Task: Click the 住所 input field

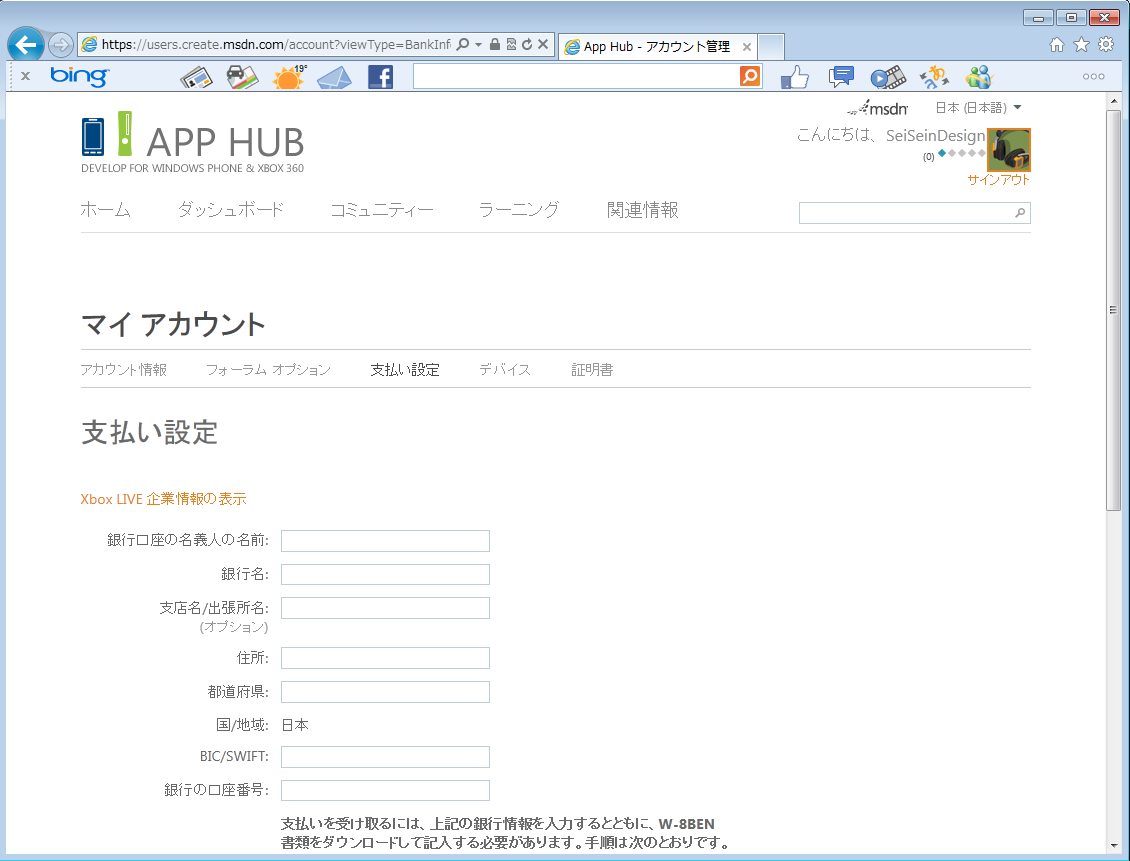Action: 386,658
